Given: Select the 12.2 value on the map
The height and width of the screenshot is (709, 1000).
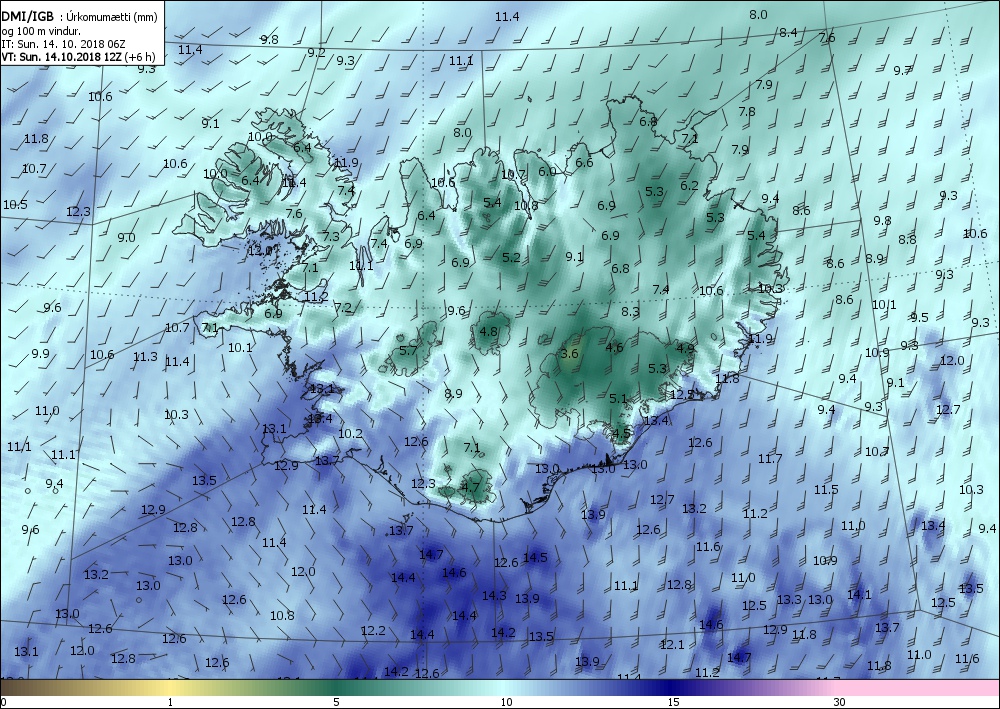Looking at the screenshot, I should [x=373, y=631].
